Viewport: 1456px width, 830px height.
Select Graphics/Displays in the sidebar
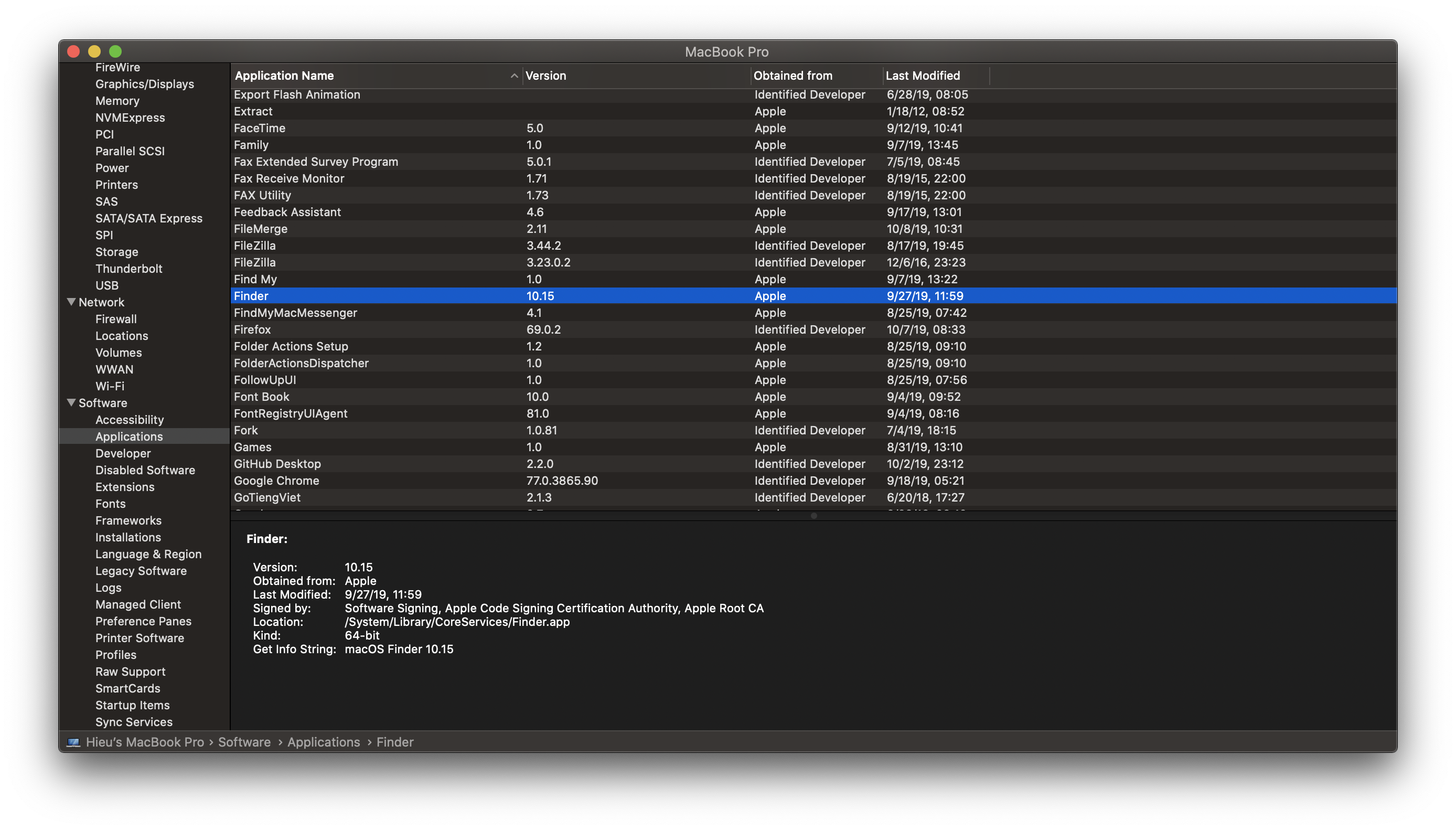[x=144, y=84]
